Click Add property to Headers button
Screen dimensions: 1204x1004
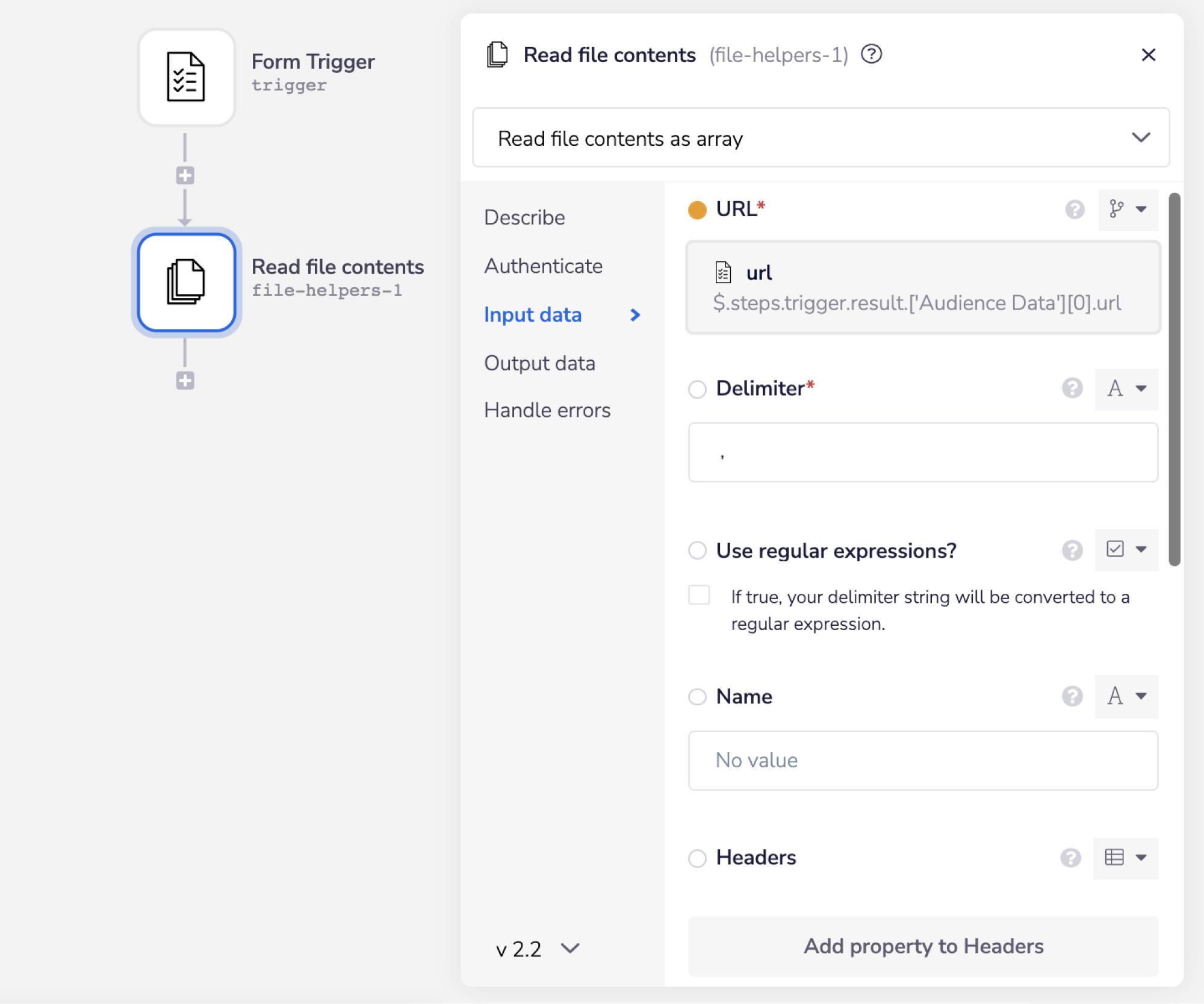tap(923, 946)
